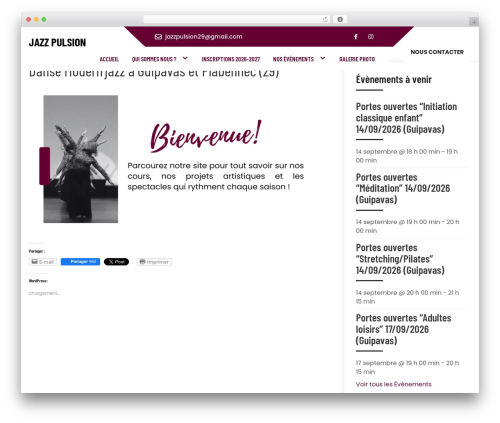Open a new browser tab with plus button
Image resolution: width=500 pixels, height=423 pixels.
(474, 22)
